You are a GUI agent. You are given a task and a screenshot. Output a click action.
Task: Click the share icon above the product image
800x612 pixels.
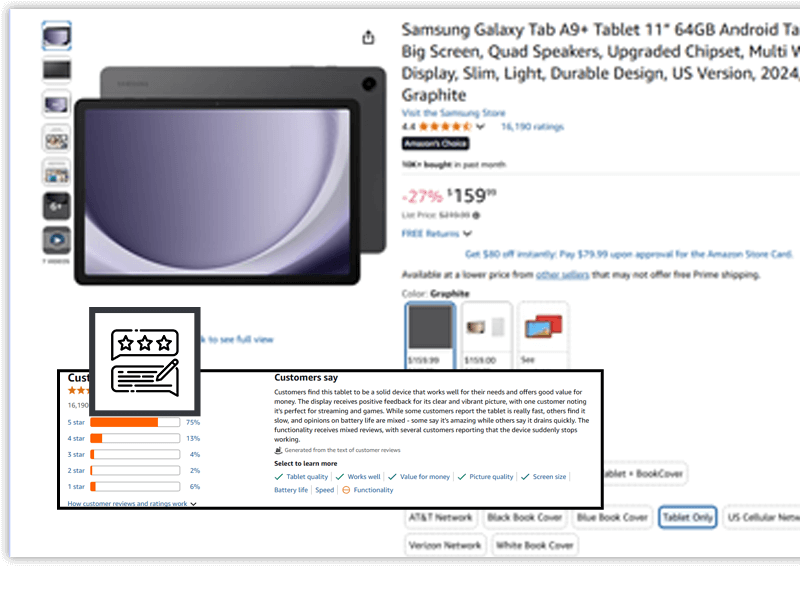pyautogui.click(x=368, y=37)
